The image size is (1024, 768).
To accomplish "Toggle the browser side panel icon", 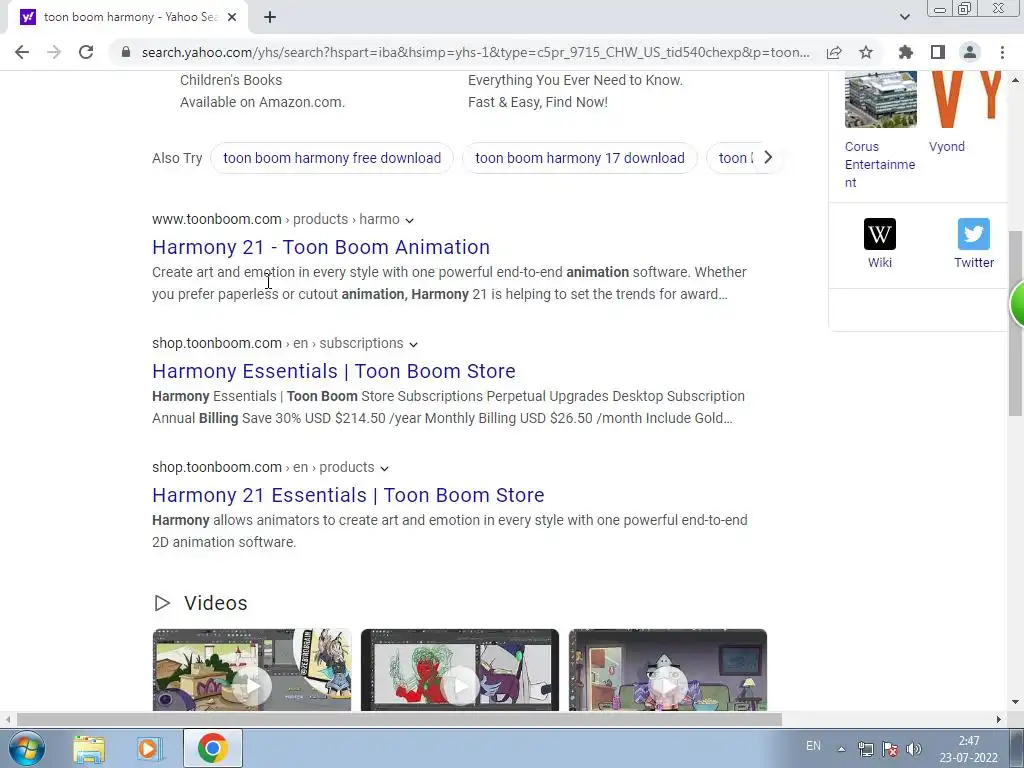I will coord(938,52).
